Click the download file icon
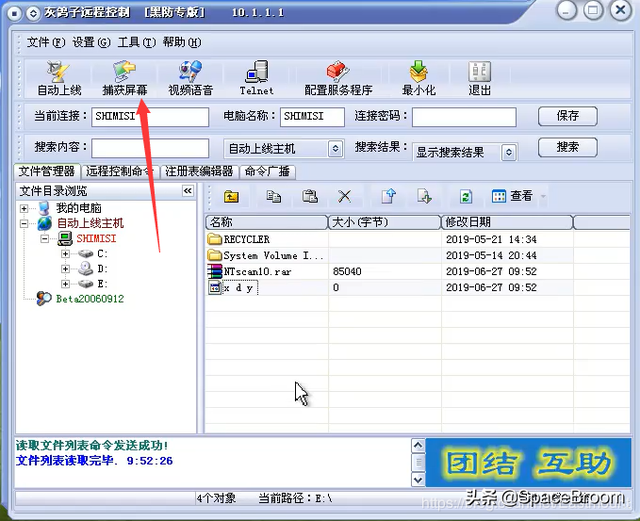Screen dimensions: 640x521 point(424,197)
